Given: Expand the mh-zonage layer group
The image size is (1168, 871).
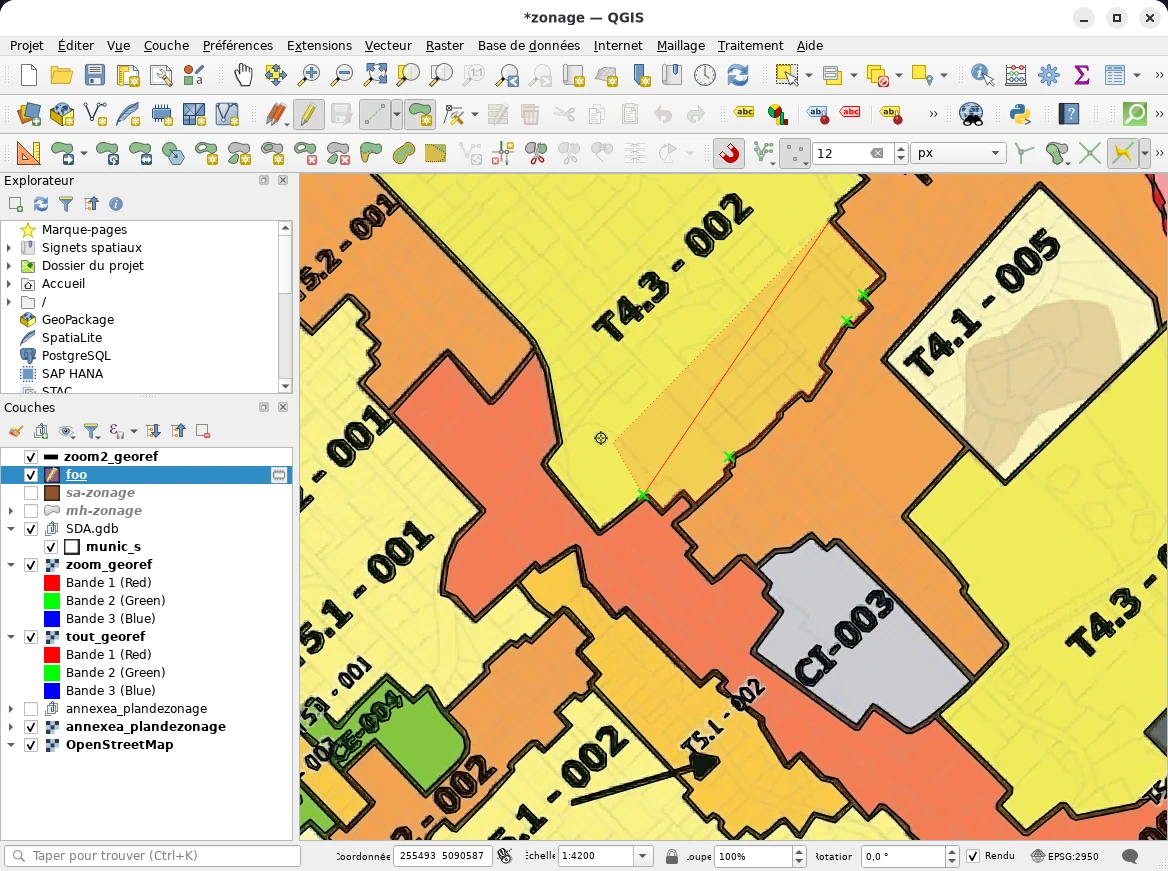Looking at the screenshot, I should click(x=10, y=511).
